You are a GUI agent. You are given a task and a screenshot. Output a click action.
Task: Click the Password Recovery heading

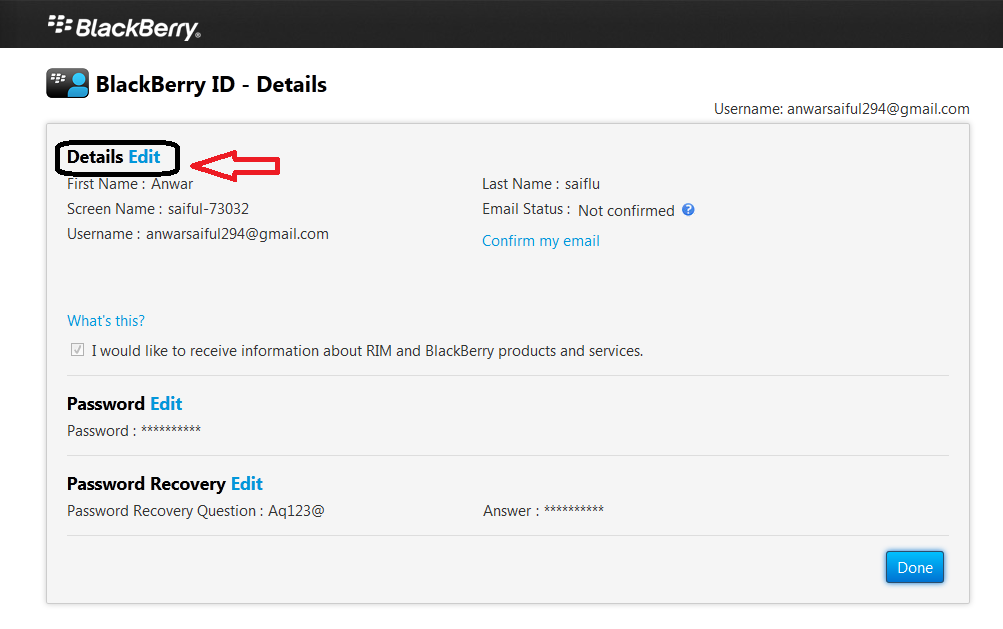tap(146, 484)
